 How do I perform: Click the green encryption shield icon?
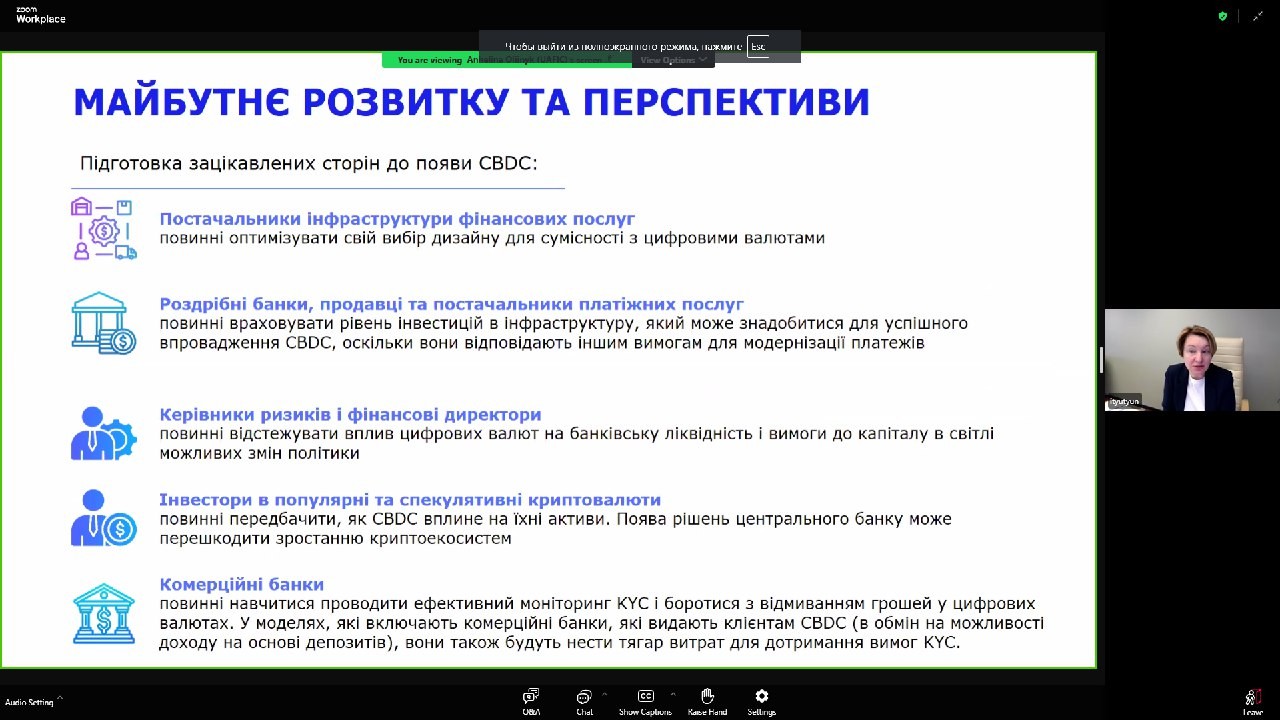coord(1222,16)
